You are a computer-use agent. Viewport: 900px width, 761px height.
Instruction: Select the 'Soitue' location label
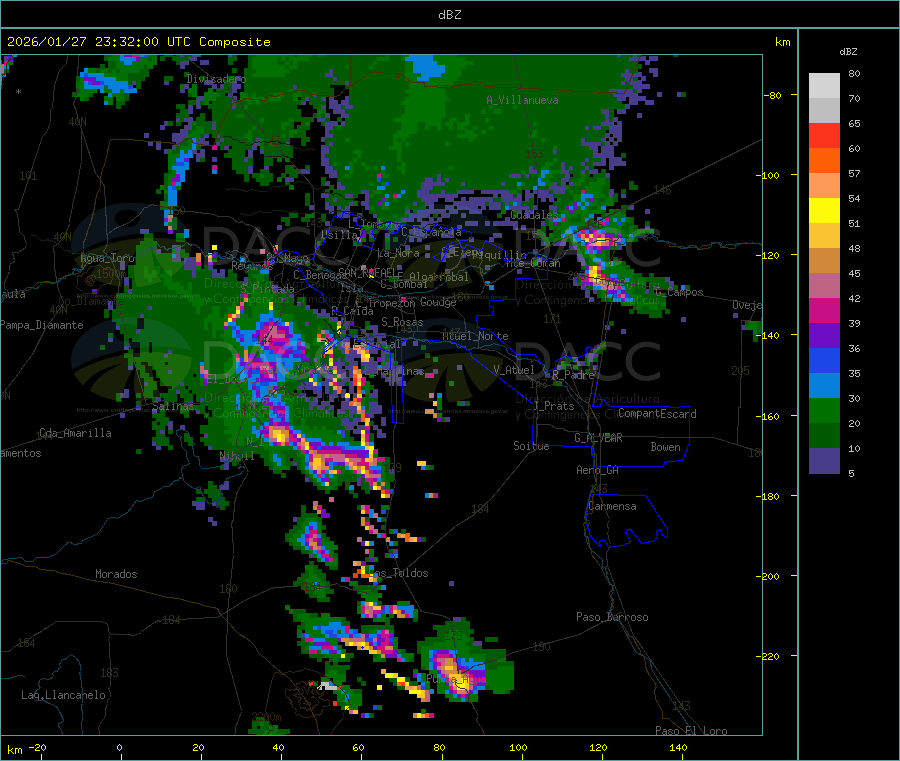point(531,446)
